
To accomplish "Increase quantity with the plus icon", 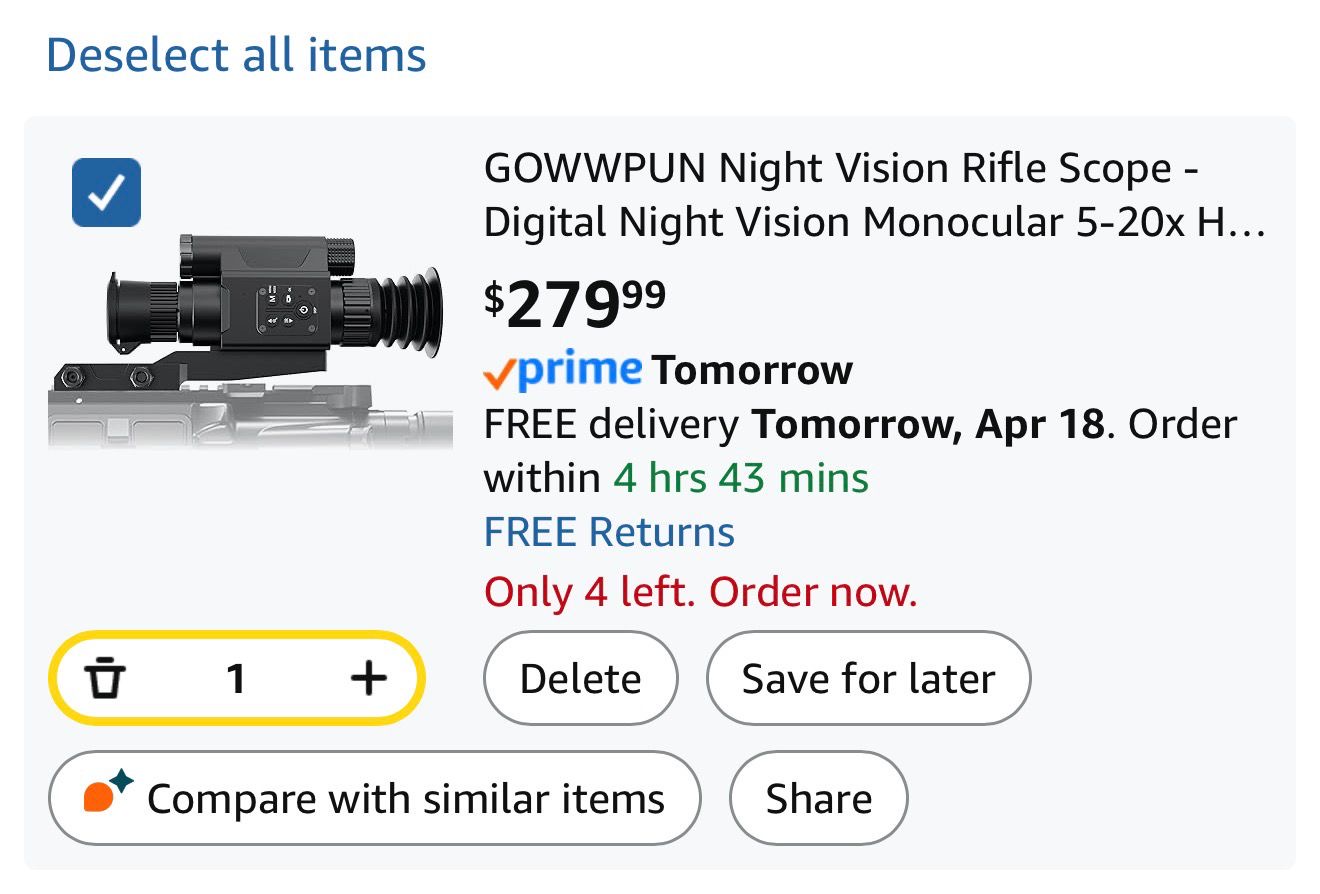I will pos(369,679).
